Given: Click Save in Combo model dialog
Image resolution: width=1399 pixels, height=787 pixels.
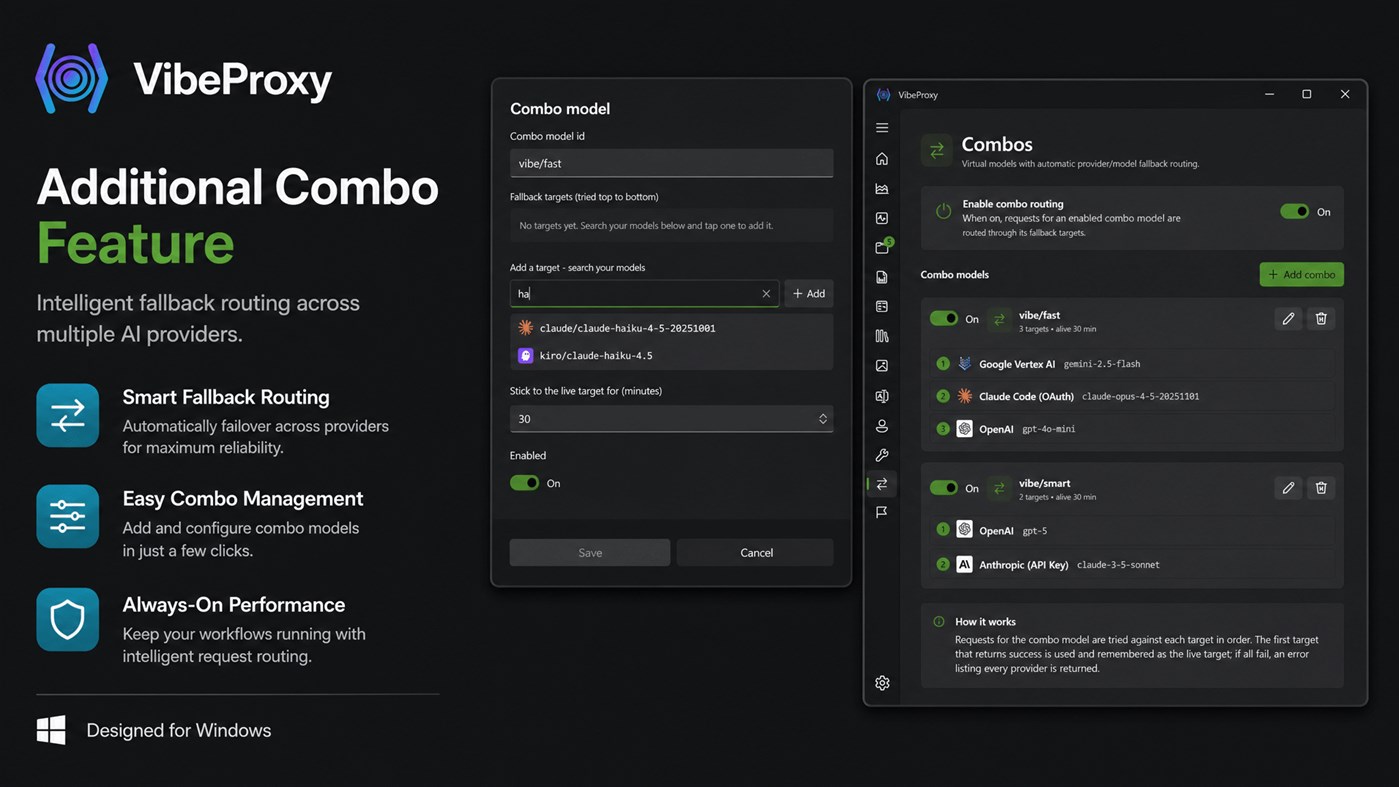Looking at the screenshot, I should coord(590,553).
